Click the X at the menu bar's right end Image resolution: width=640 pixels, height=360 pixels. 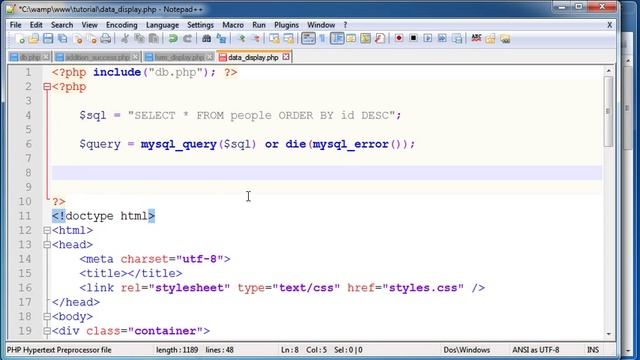click(609, 25)
